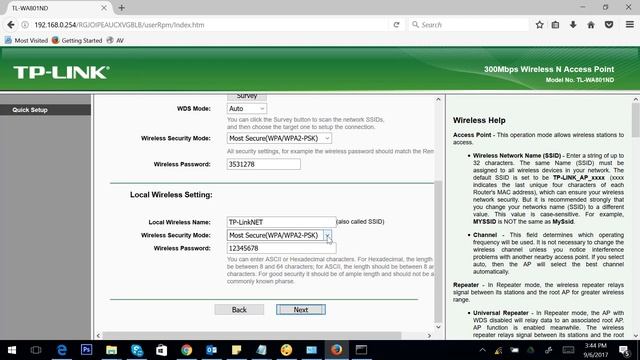The image size is (640, 360).
Task: Open the Most Visited bookmarks folder
Action: (x=27, y=40)
